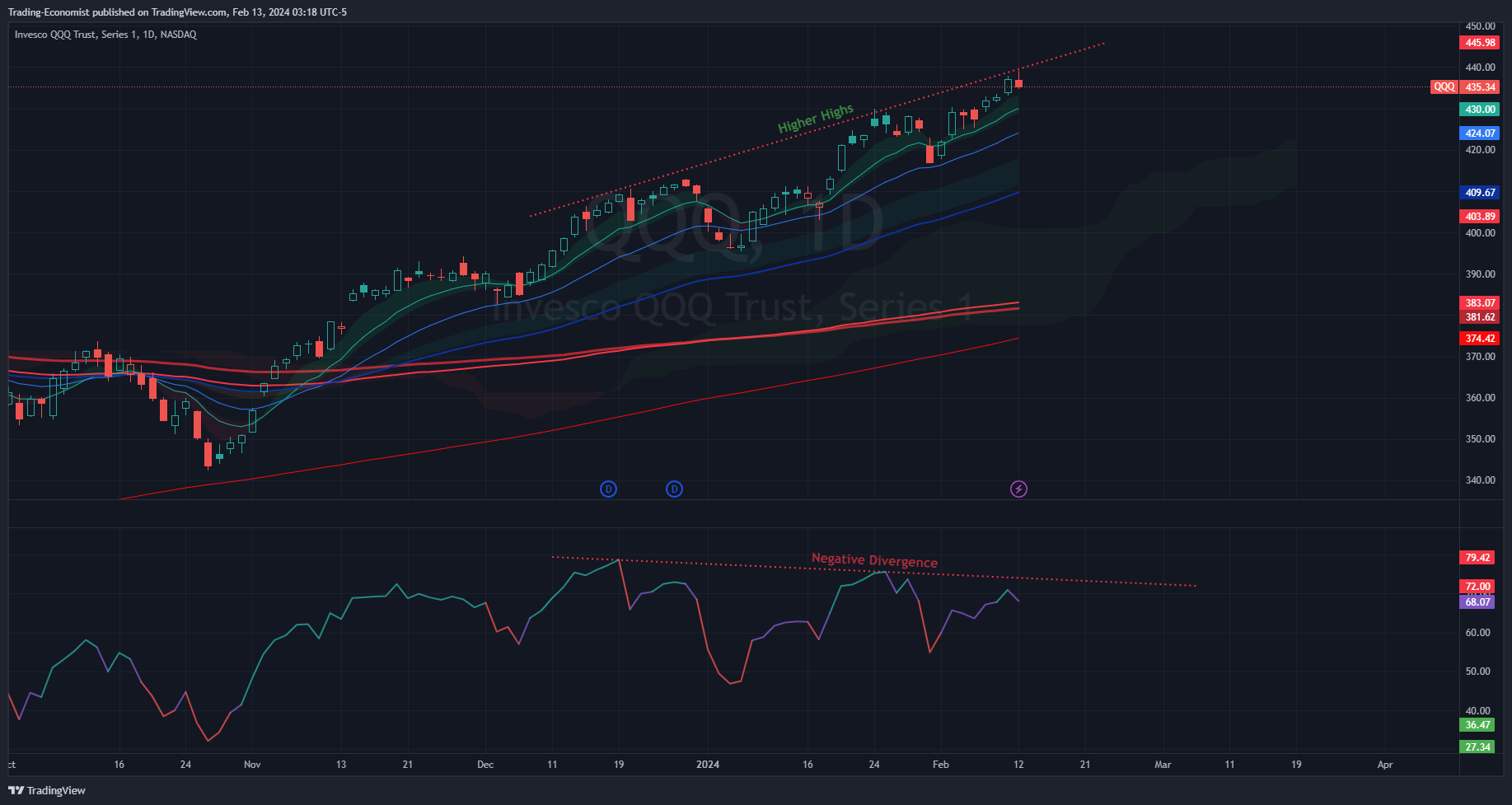Click the 374.42 red price label

1480,339
